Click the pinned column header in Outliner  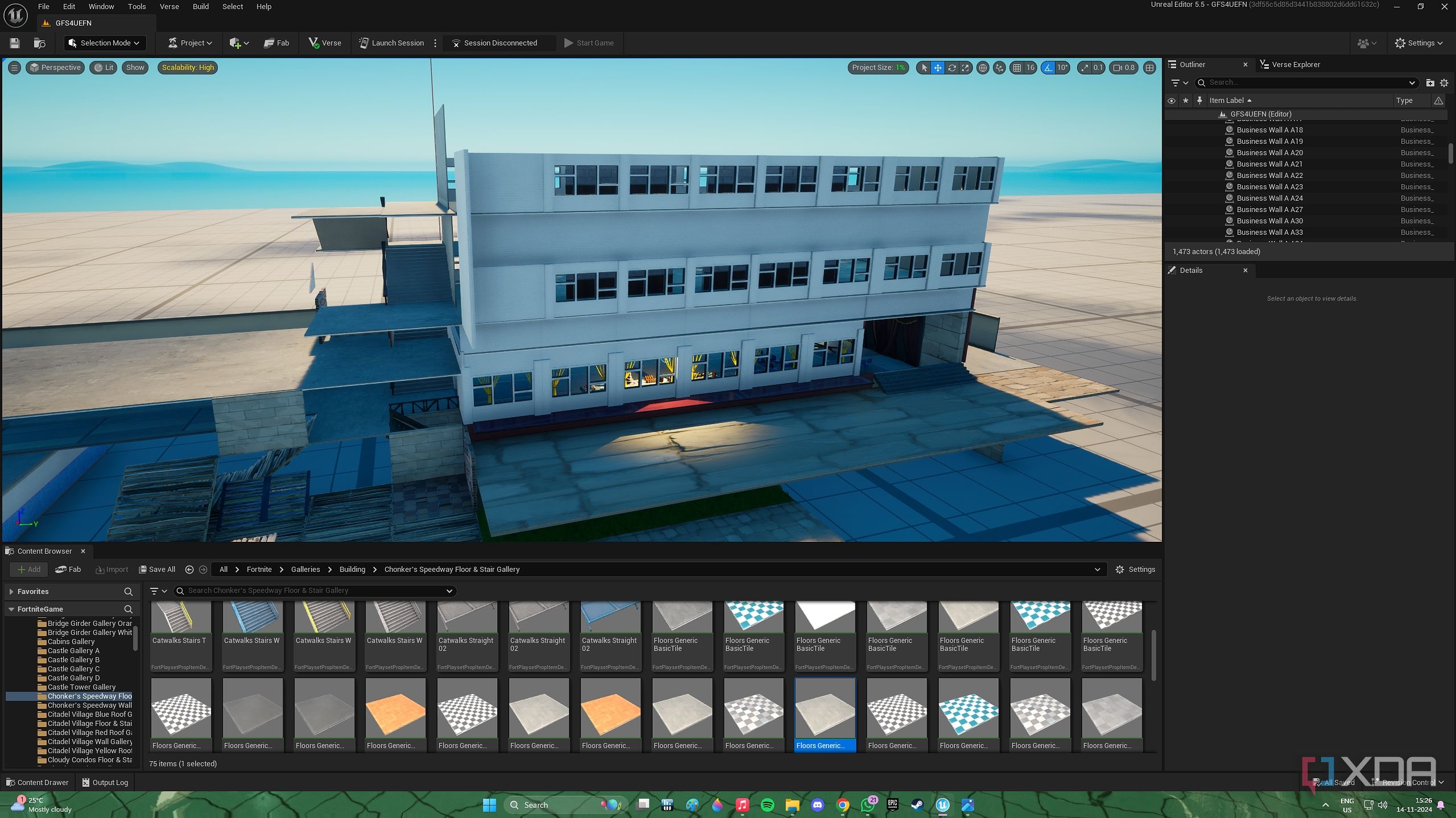tap(1199, 101)
